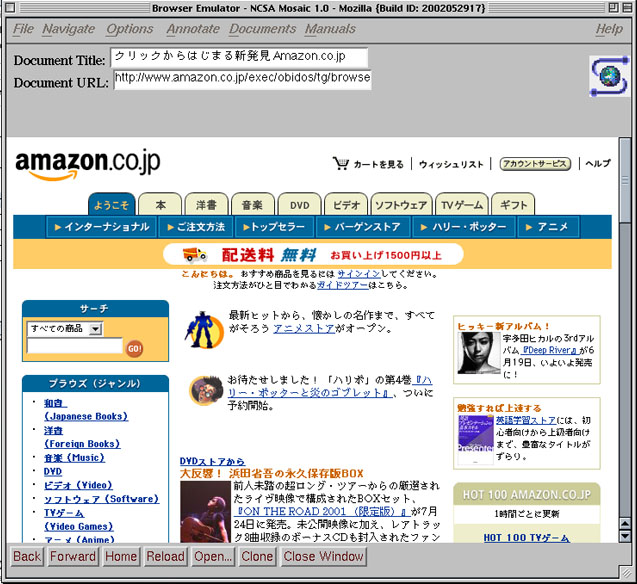Click the Document URL field
637x584 pixels.
243,78
